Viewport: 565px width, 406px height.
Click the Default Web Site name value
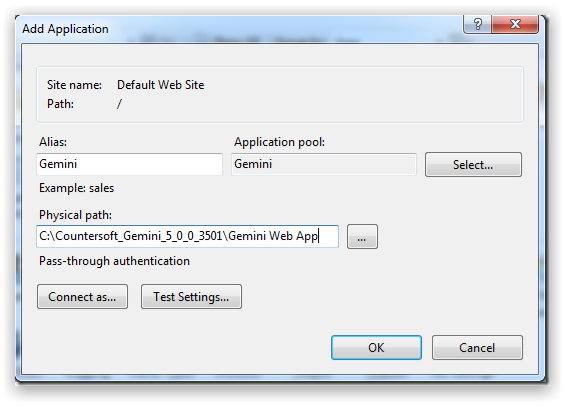tap(161, 85)
